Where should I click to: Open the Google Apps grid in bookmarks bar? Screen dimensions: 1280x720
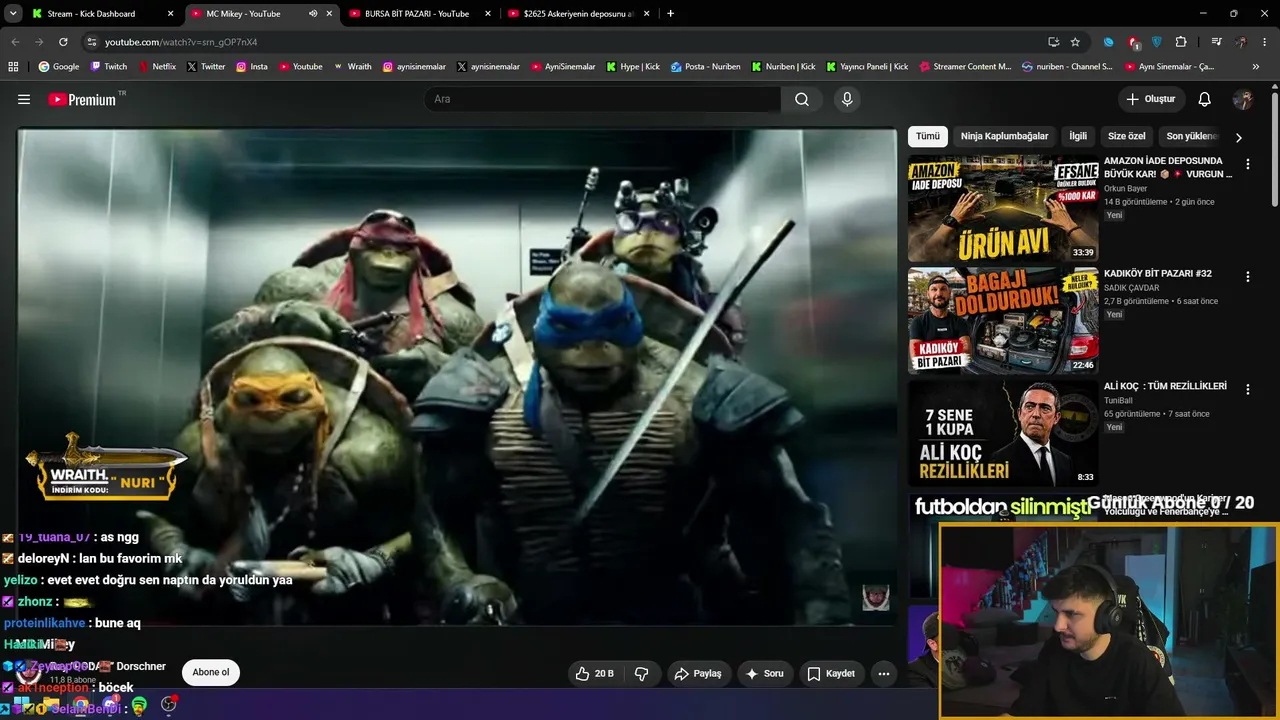[13, 66]
